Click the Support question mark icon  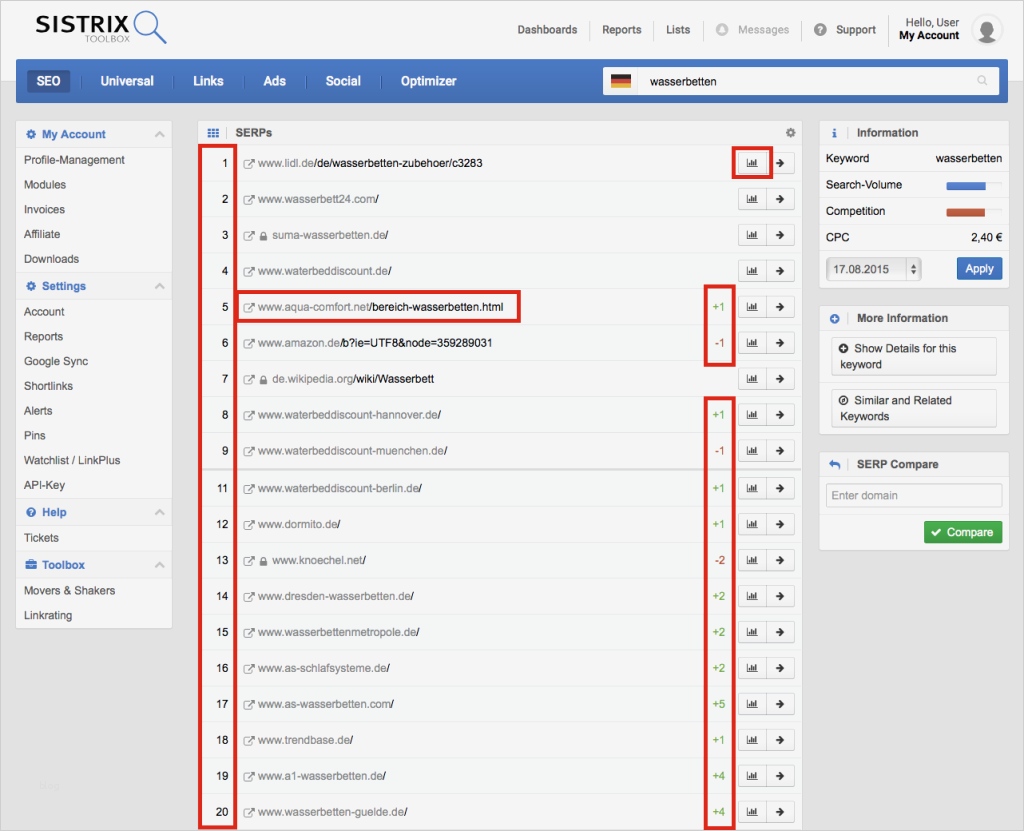click(x=820, y=29)
